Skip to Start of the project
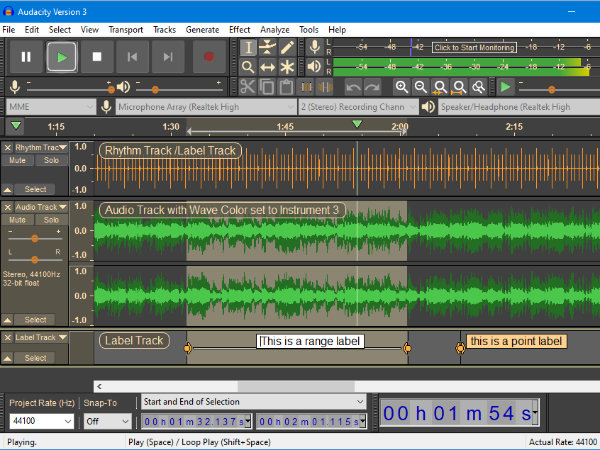This screenshot has width=600, height=450. (x=132, y=57)
